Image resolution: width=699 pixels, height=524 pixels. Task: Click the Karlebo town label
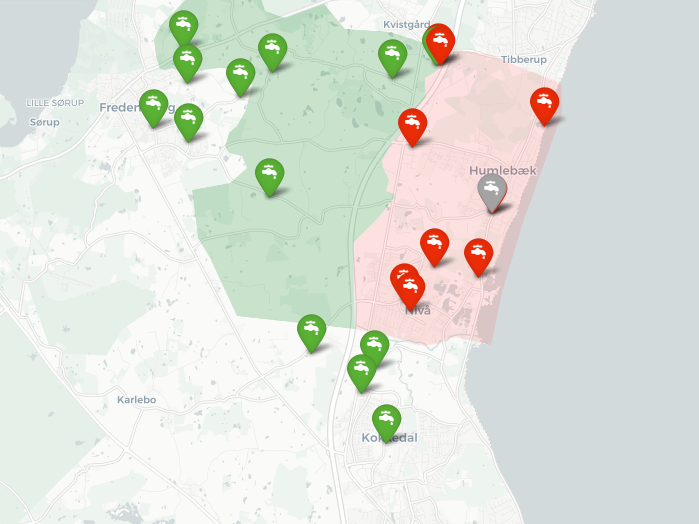click(x=136, y=400)
